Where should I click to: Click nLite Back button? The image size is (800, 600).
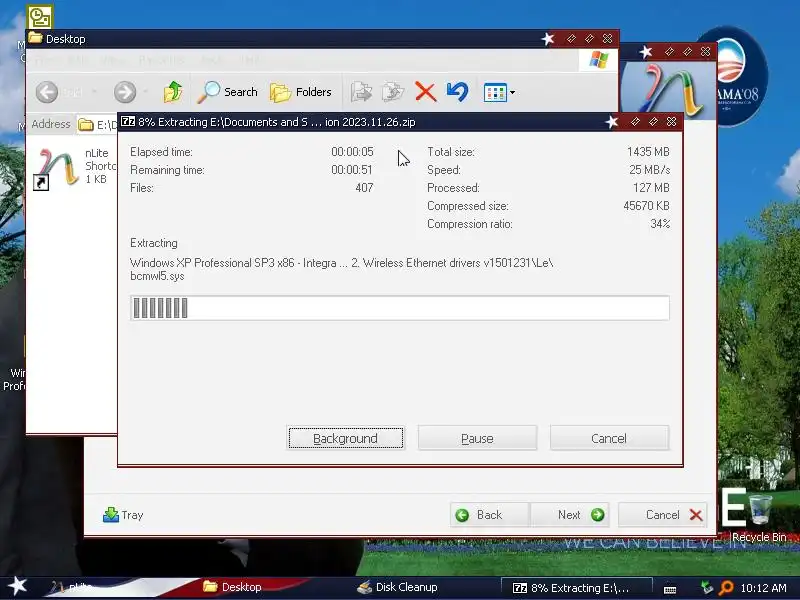click(490, 515)
